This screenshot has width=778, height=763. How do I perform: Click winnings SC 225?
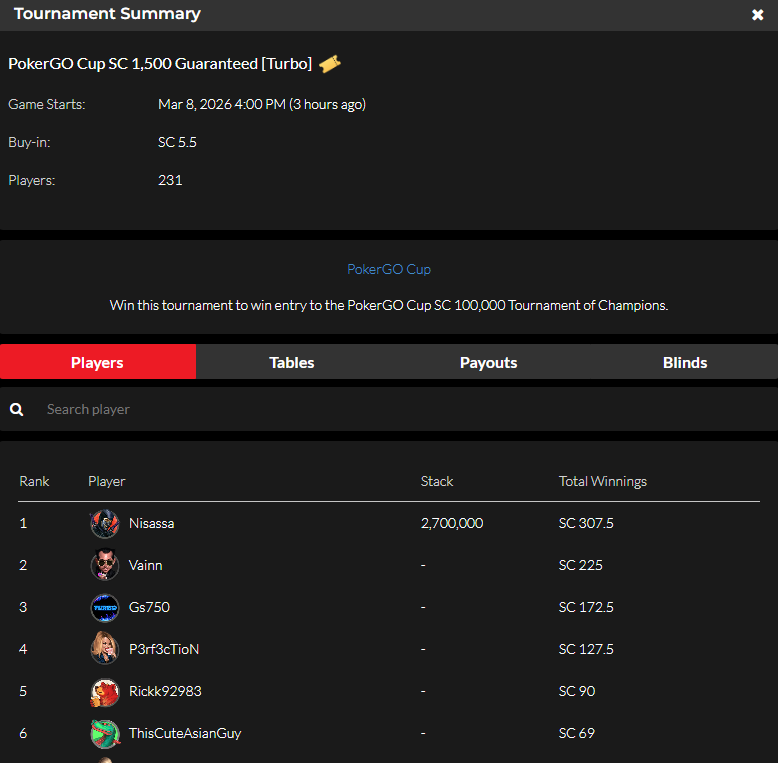click(581, 565)
